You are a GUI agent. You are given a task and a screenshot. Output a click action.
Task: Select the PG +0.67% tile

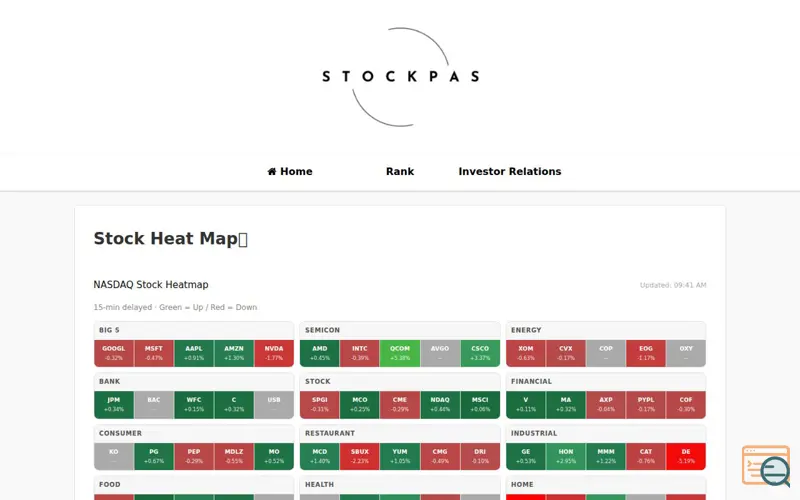pyautogui.click(x=154, y=456)
